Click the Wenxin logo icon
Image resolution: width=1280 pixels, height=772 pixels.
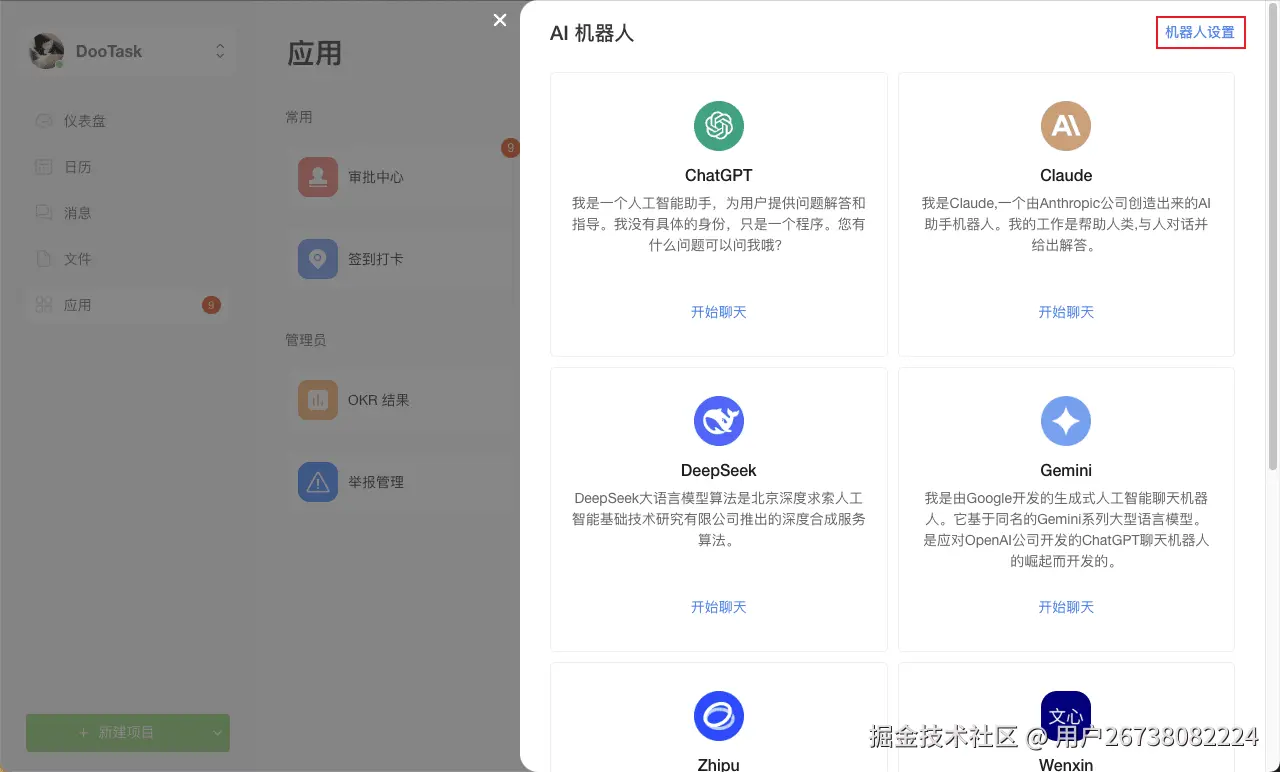click(1066, 716)
